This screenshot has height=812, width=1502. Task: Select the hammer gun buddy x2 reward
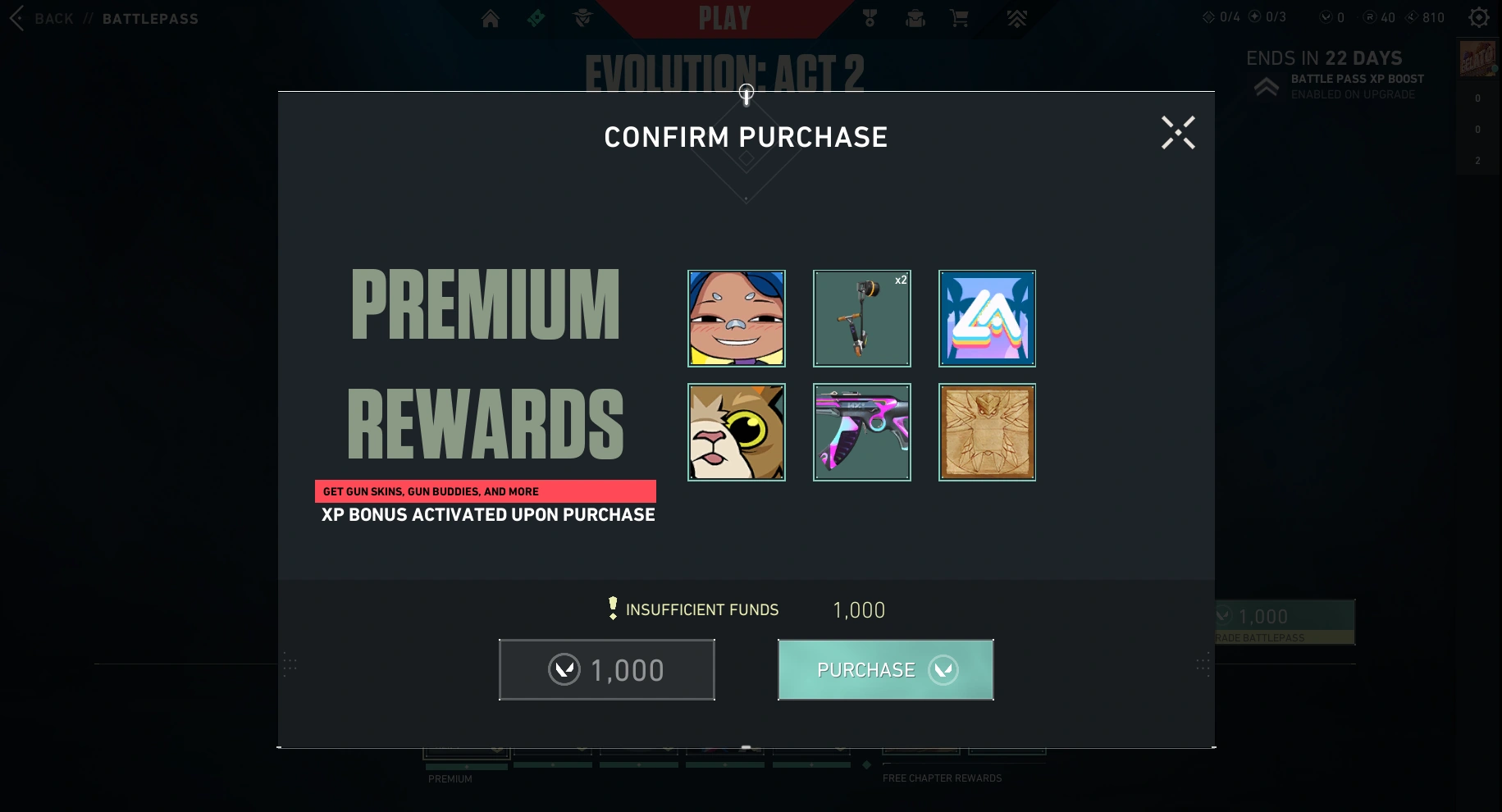click(x=862, y=318)
